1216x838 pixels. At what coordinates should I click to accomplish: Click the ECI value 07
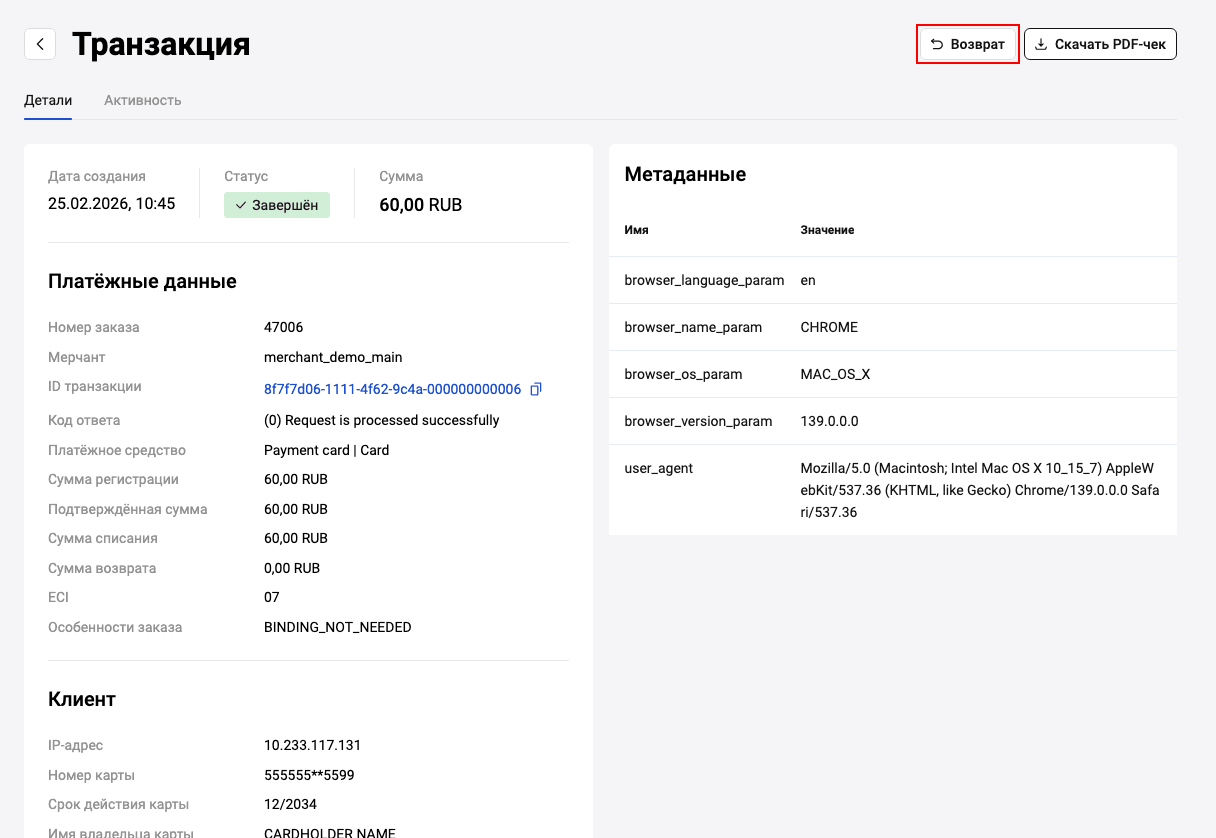[272, 597]
